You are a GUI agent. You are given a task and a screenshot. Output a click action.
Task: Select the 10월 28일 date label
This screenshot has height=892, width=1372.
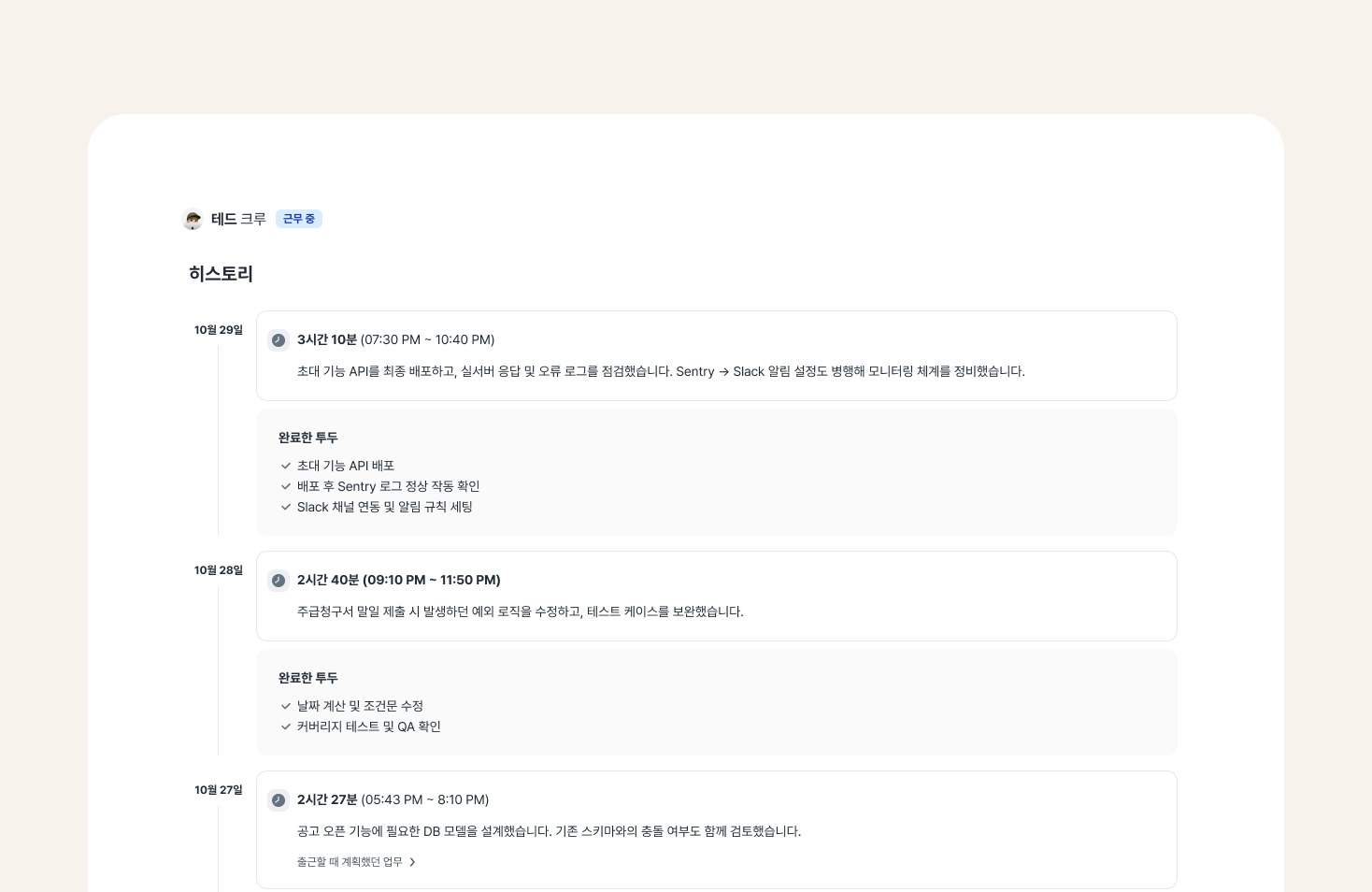(x=219, y=570)
